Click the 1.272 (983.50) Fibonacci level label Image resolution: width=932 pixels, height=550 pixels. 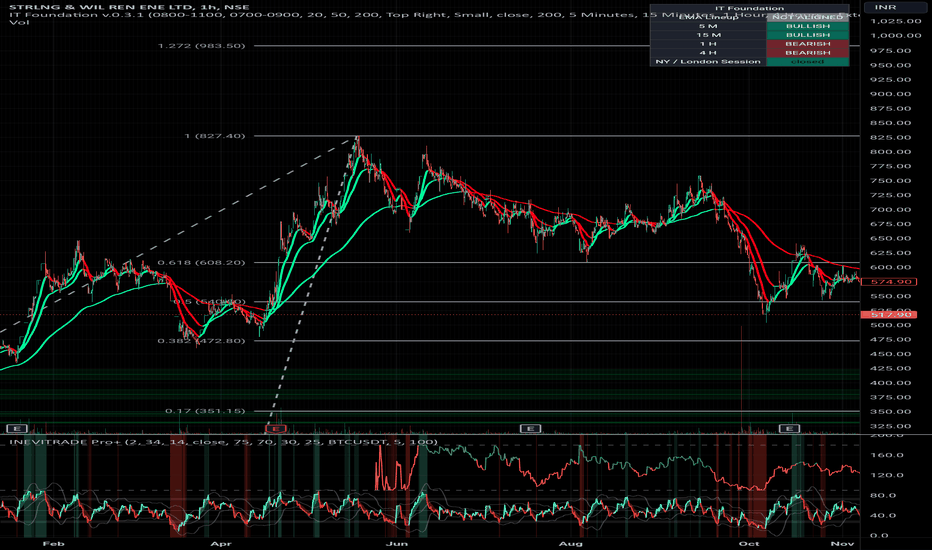(x=201, y=46)
